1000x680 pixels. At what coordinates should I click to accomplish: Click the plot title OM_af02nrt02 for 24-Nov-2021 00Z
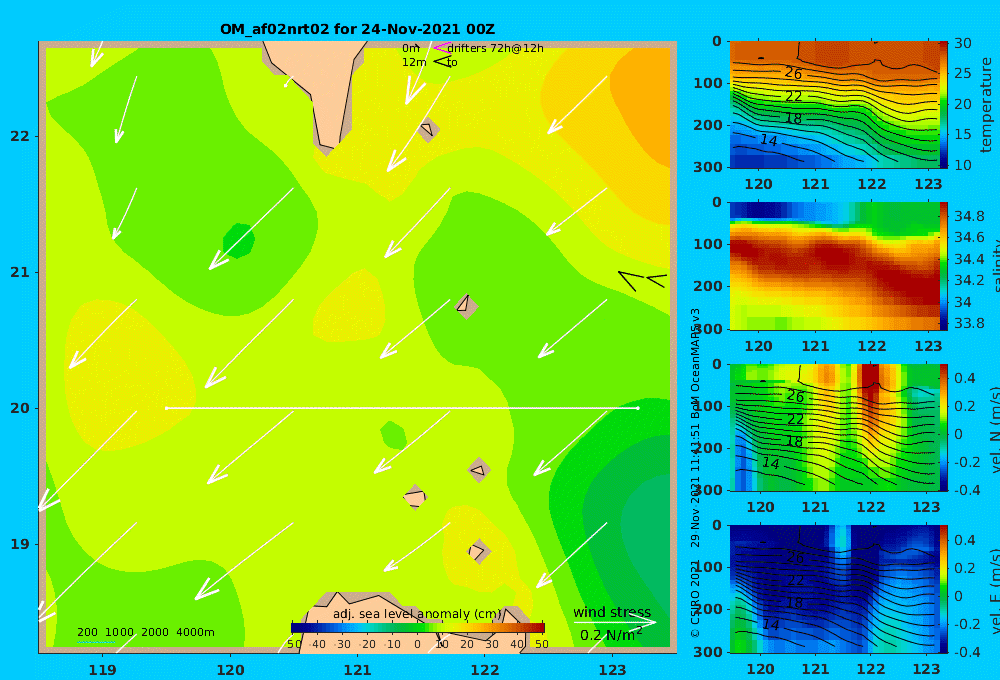point(357,29)
